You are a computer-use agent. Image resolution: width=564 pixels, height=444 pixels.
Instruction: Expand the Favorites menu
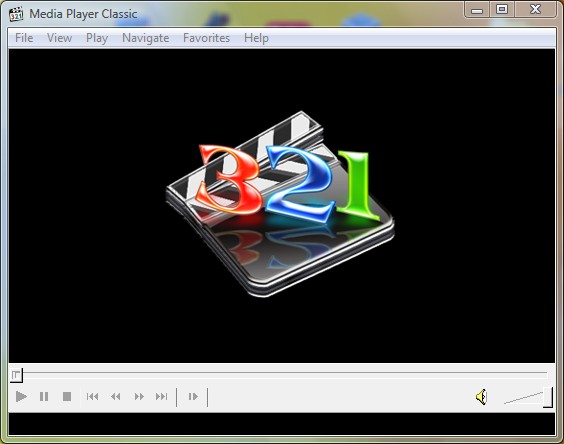[206, 38]
